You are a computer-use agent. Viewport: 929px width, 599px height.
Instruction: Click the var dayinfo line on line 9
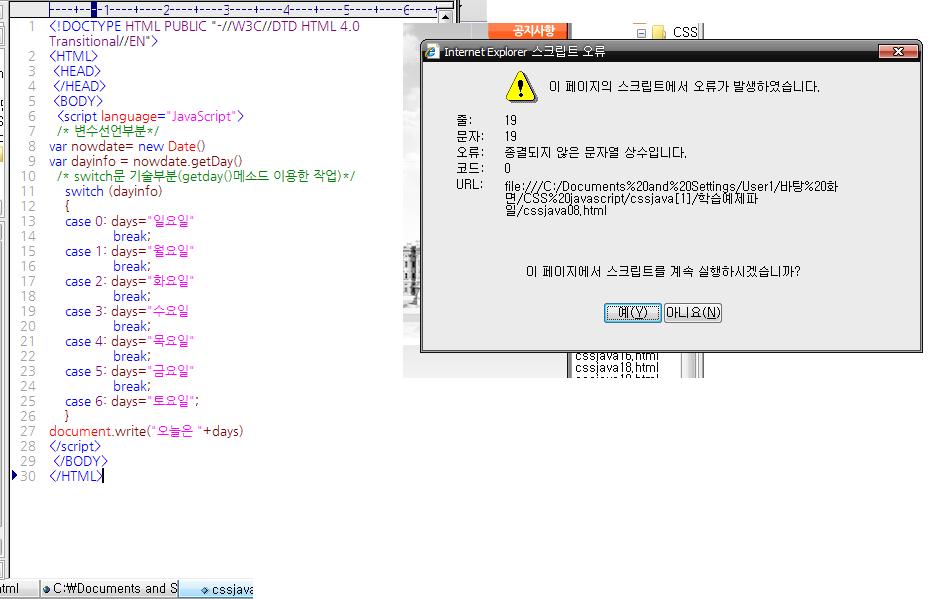pos(145,161)
